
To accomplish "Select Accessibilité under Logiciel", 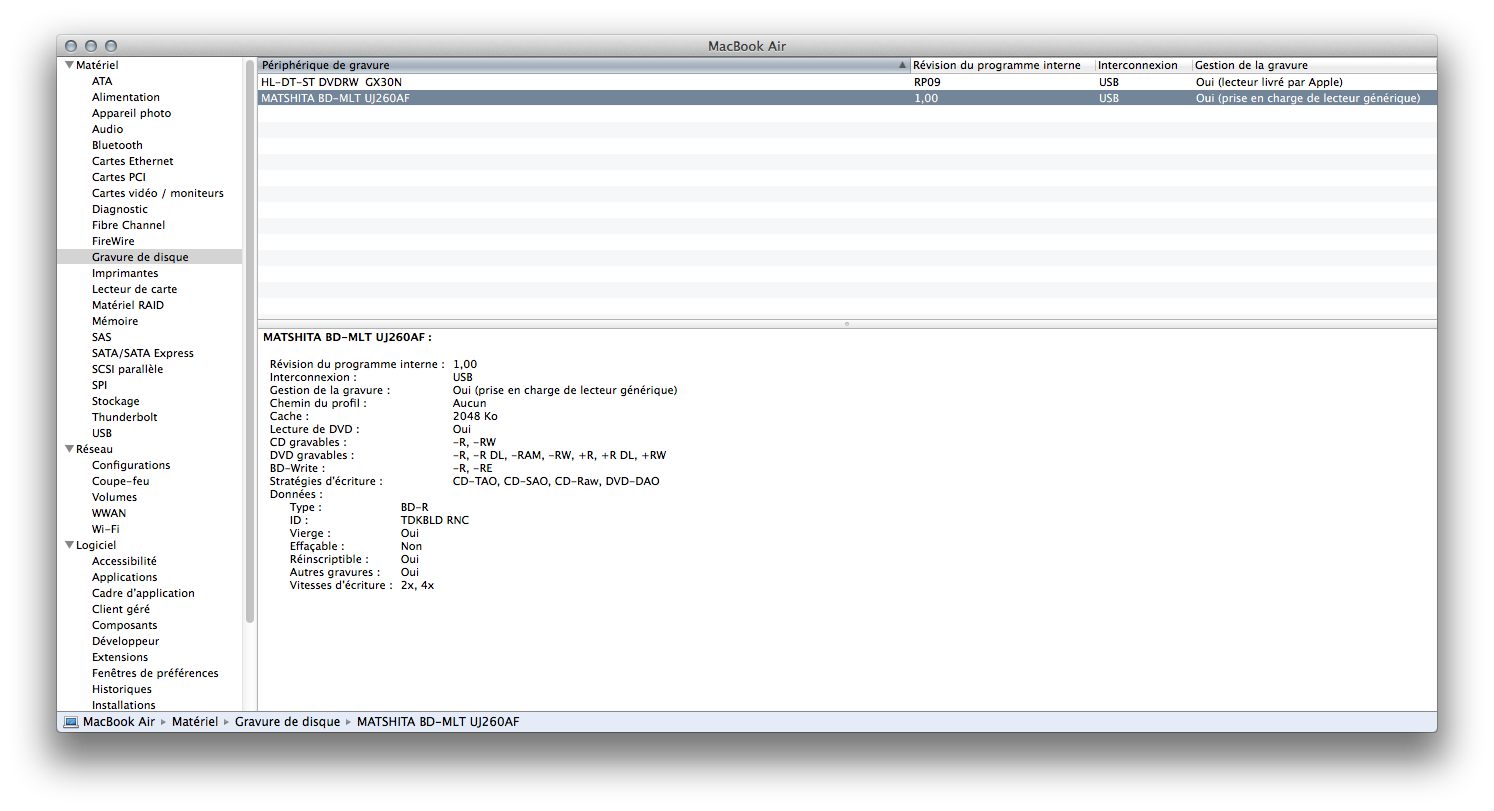I will (124, 561).
